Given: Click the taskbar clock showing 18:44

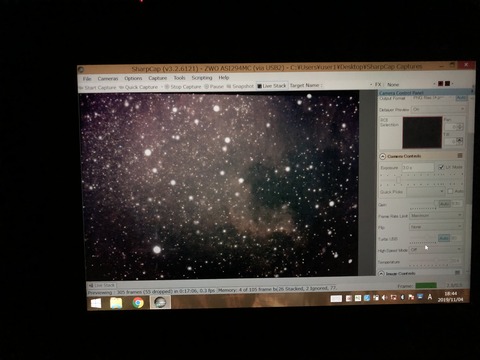Looking at the screenshot, I should click(x=451, y=296).
